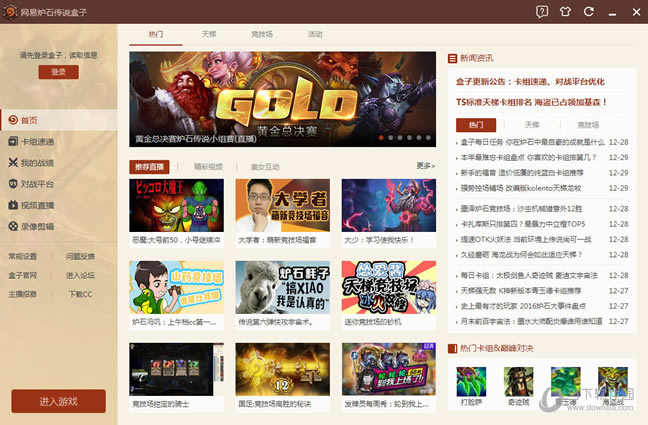This screenshot has height=425, width=648.
Task: Click the 登录 login button
Action: (58, 72)
